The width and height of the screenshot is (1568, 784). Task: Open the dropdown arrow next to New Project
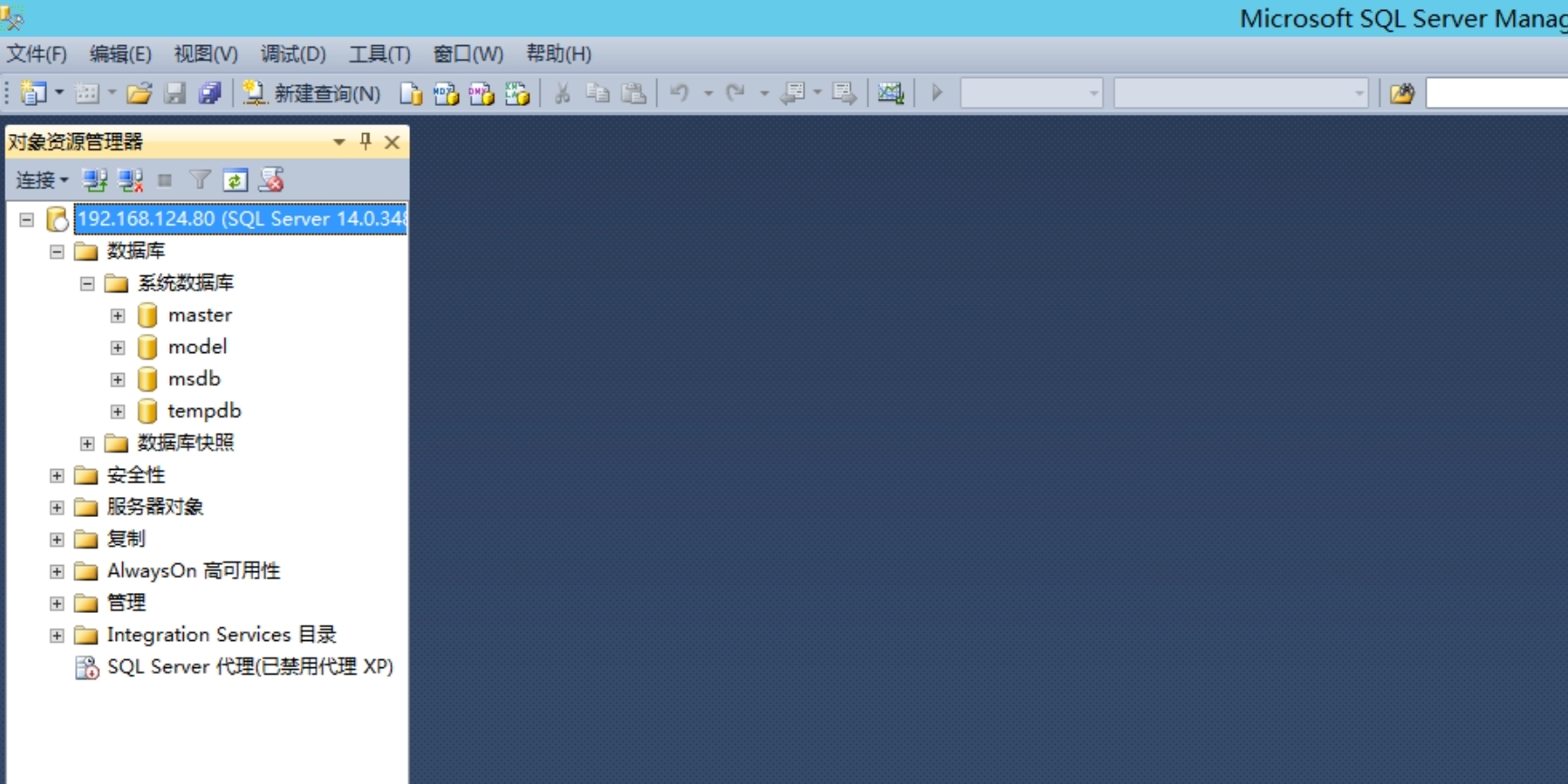point(59,92)
